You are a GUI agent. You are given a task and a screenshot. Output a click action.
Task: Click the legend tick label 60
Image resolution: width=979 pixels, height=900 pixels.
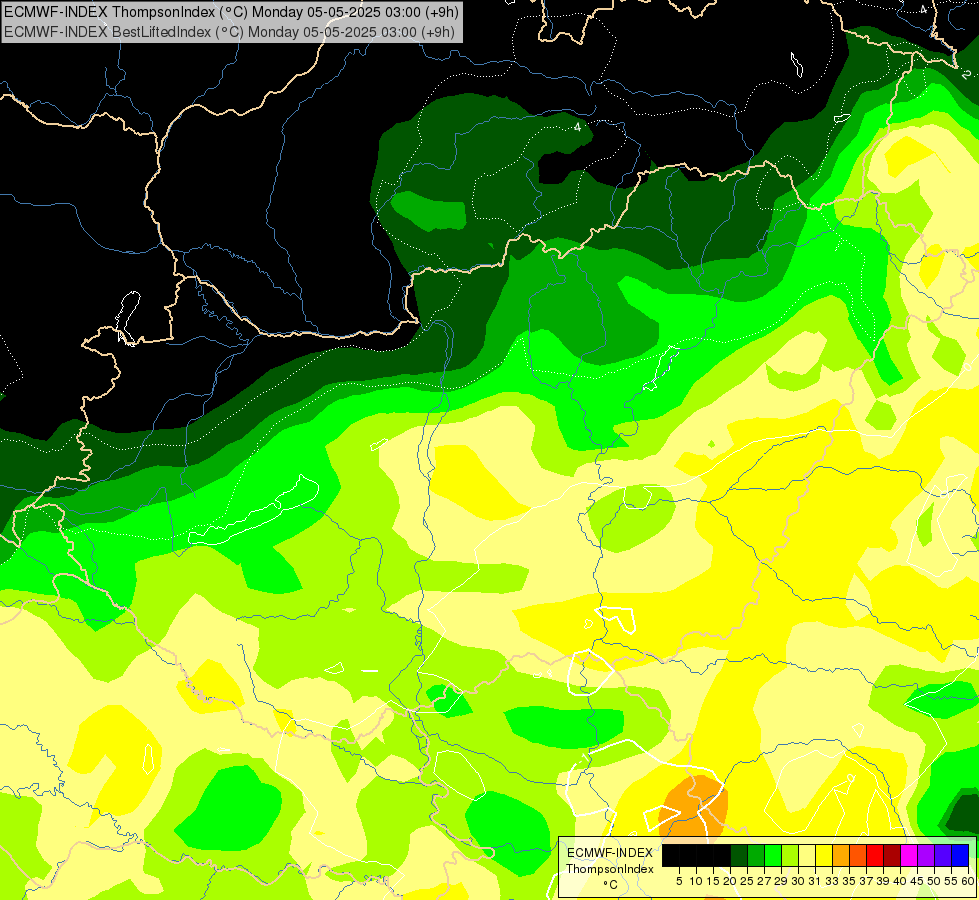click(968, 881)
